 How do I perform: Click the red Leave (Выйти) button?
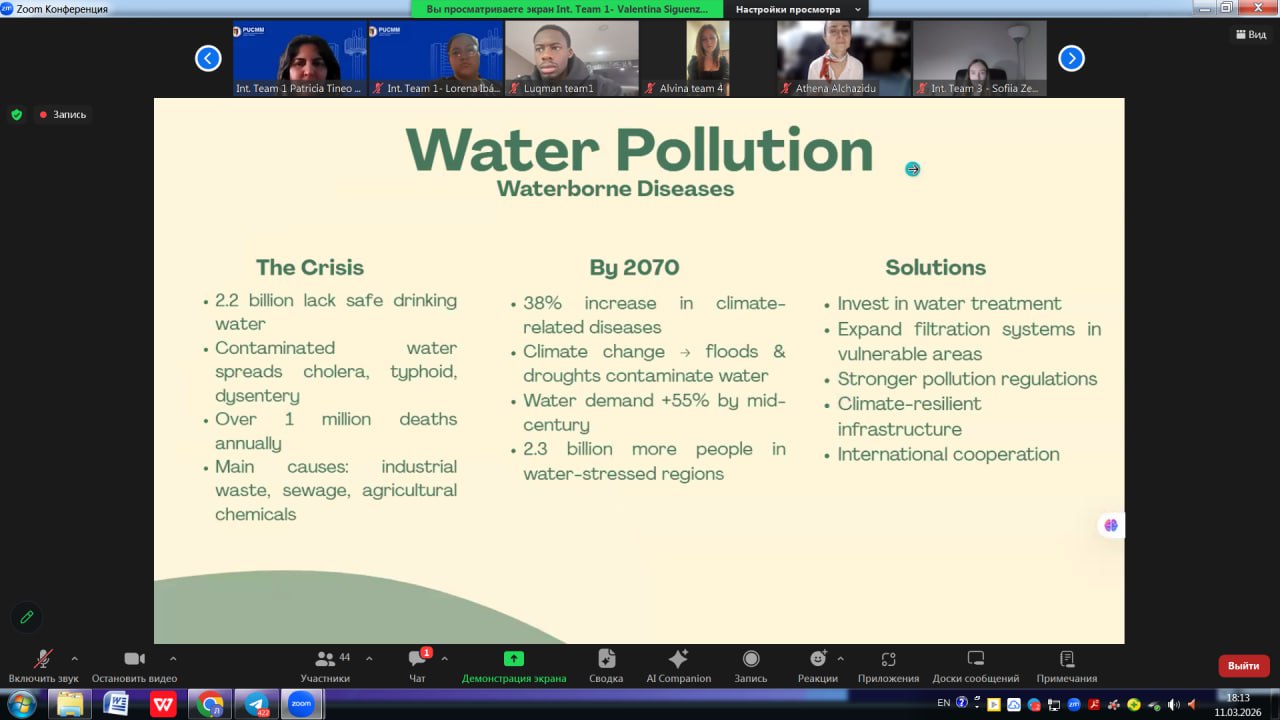click(1243, 666)
